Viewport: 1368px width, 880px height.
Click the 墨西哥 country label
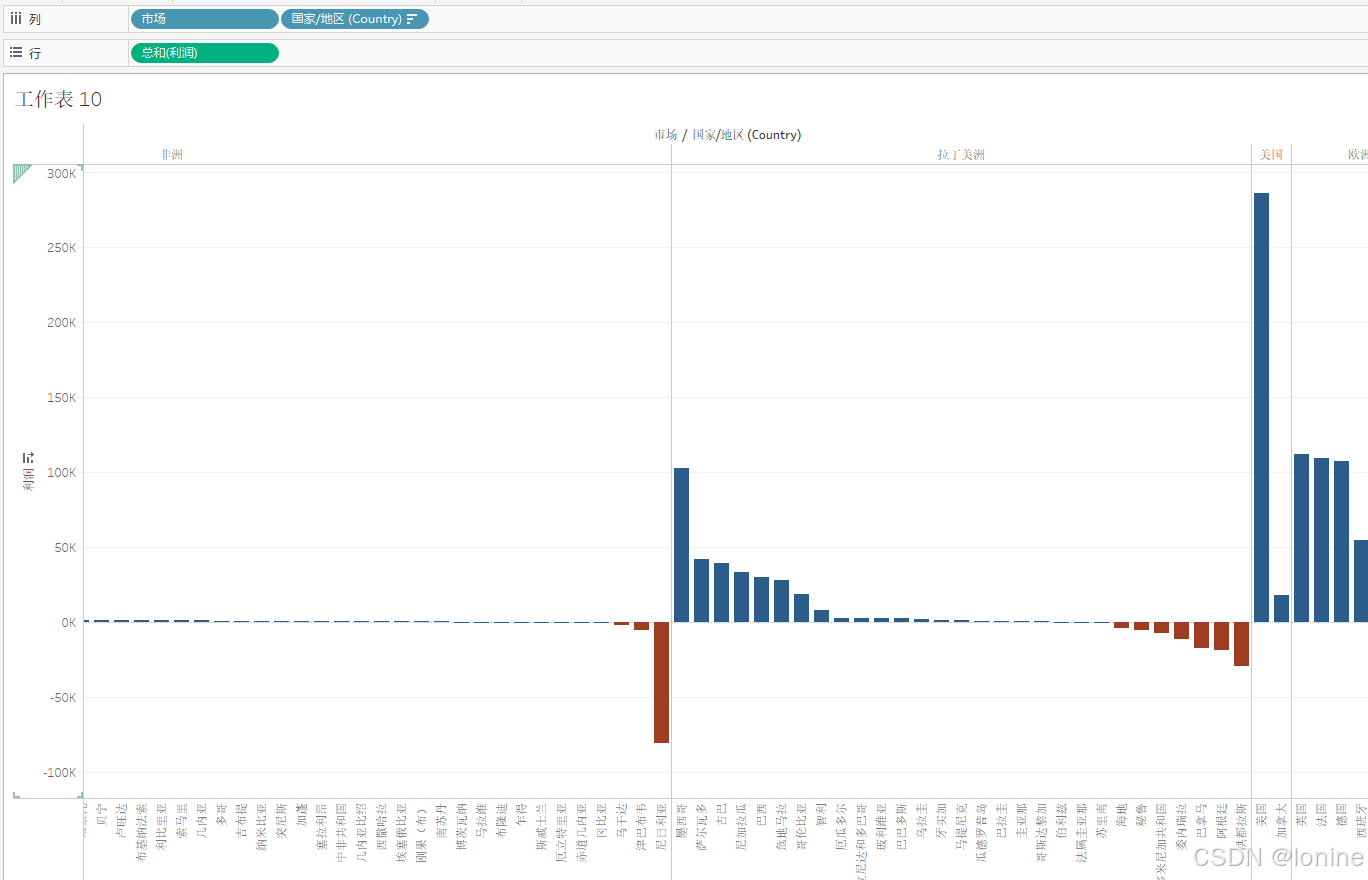tap(681, 820)
